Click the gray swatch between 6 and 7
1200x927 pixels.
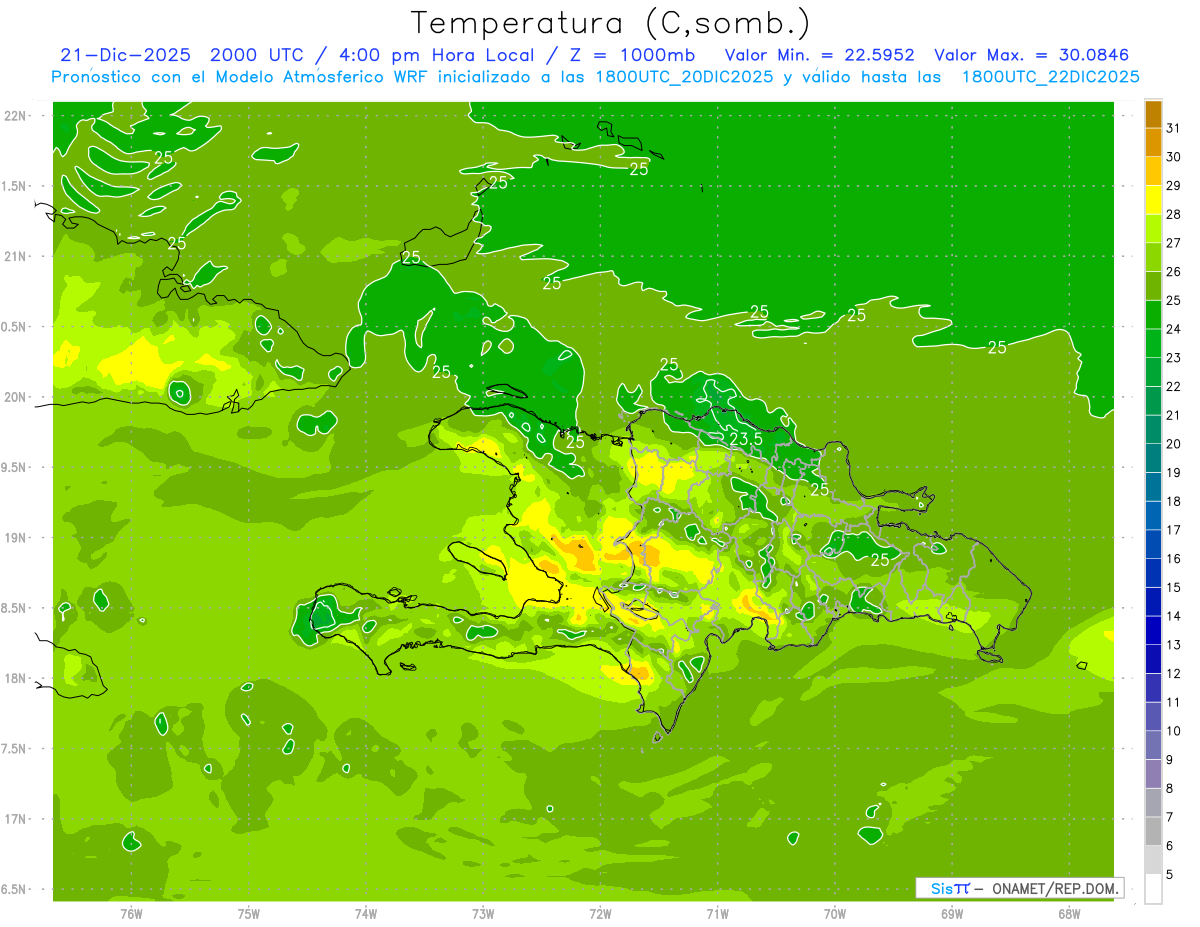click(x=1153, y=832)
